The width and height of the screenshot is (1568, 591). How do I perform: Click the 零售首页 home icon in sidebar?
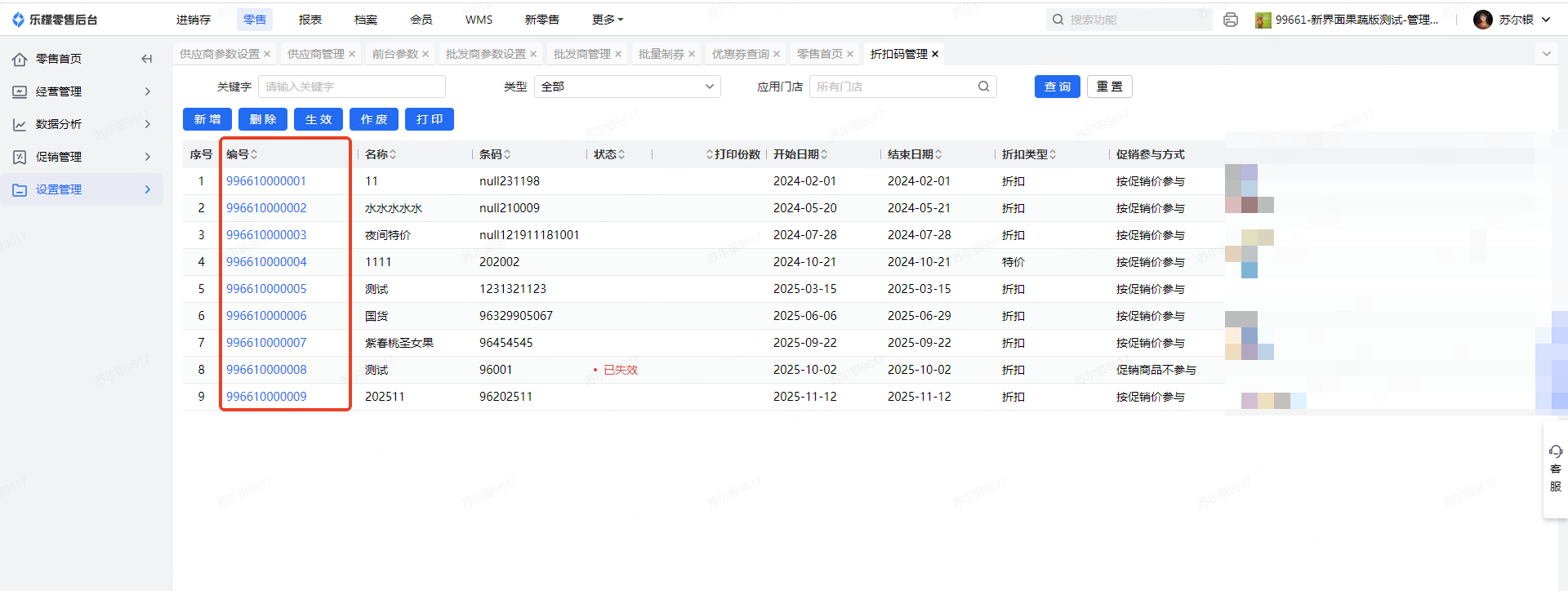(20, 59)
